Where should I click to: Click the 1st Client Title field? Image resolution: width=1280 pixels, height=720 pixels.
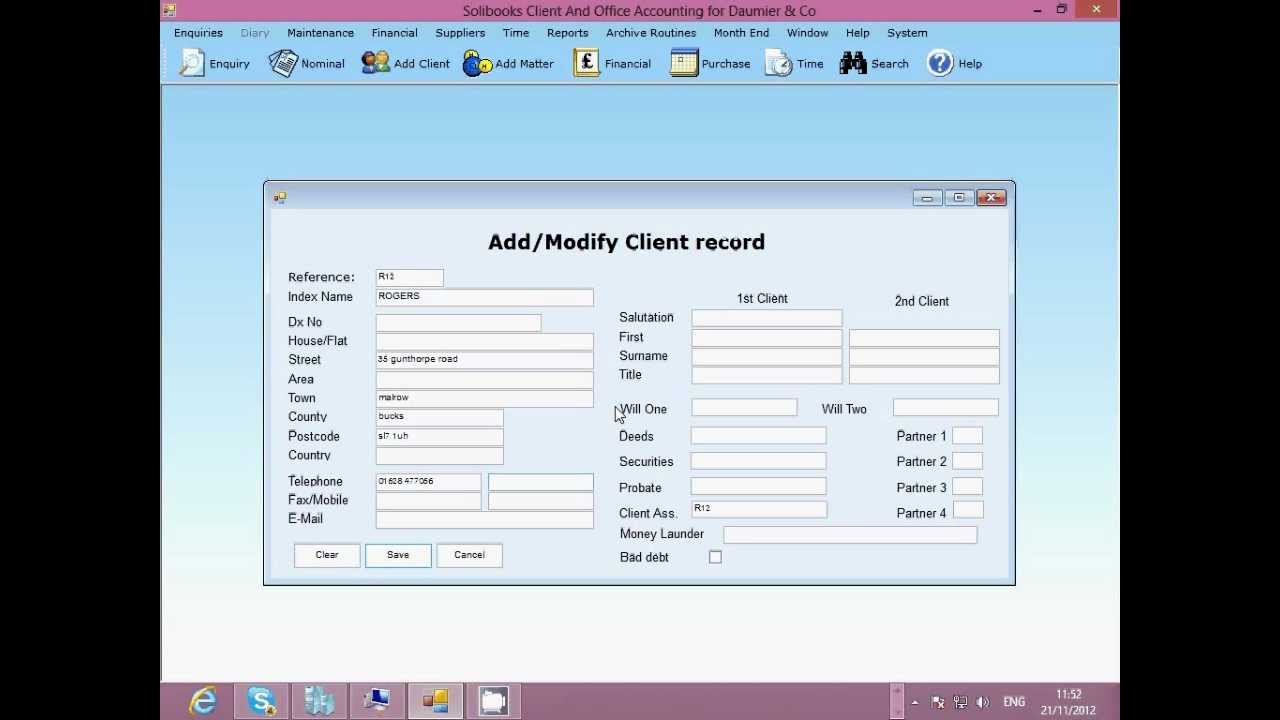tap(767, 375)
